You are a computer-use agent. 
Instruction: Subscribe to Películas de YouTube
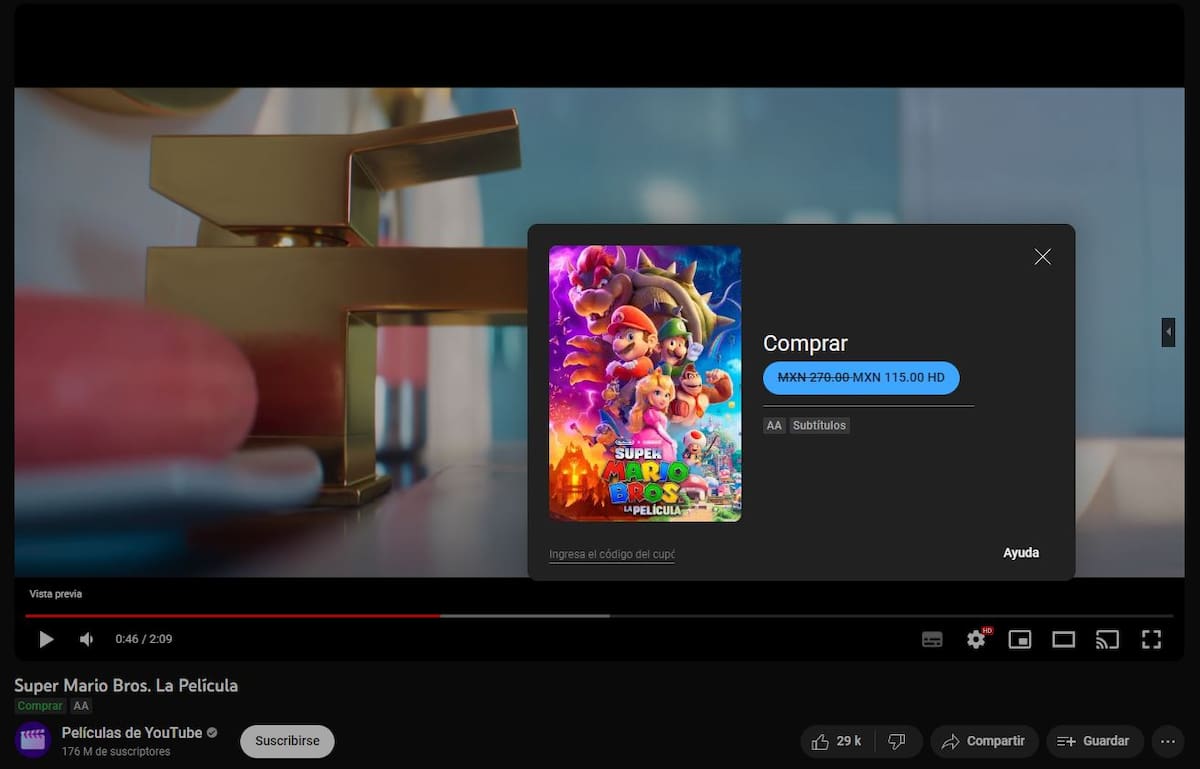click(x=287, y=741)
